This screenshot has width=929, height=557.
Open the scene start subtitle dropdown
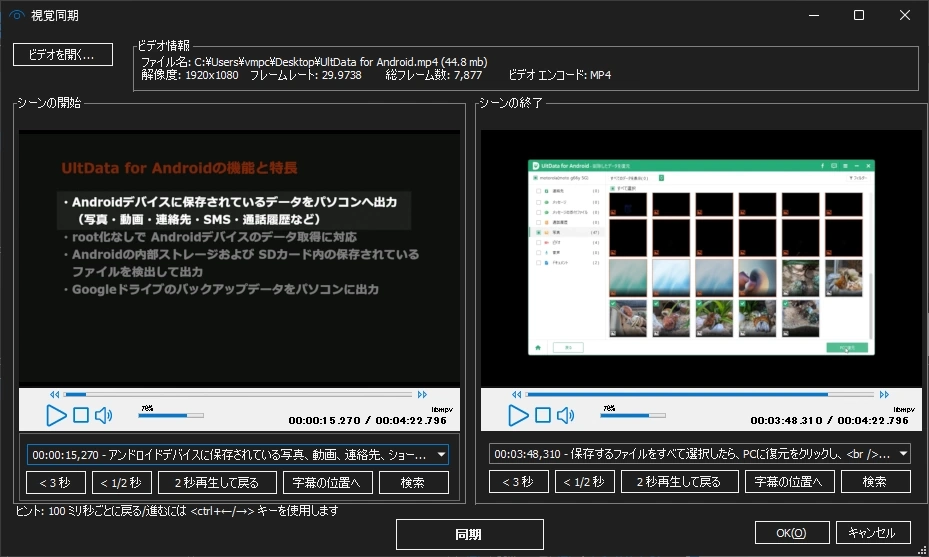(x=441, y=455)
